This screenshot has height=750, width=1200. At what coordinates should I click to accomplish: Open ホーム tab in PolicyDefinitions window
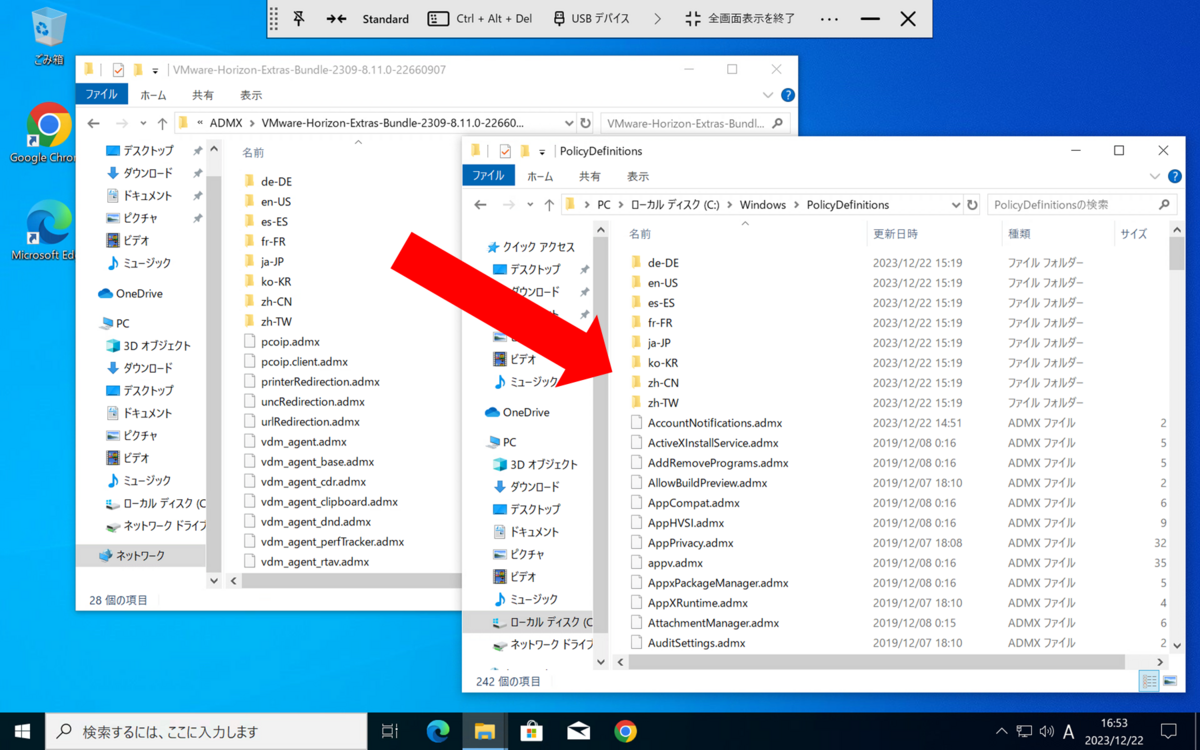(x=540, y=176)
